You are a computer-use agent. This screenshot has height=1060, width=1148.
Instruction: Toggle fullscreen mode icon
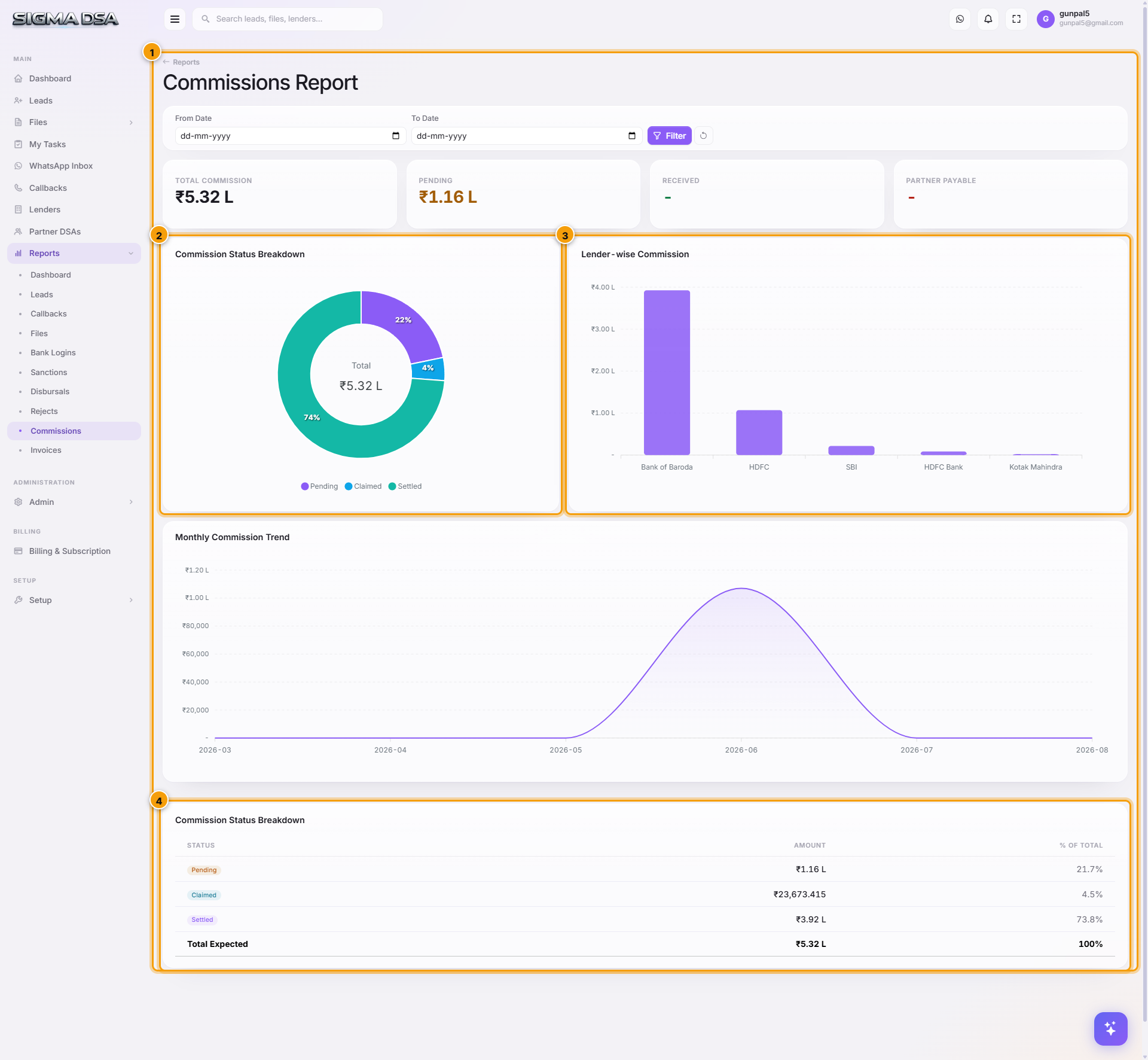pyautogui.click(x=1016, y=19)
